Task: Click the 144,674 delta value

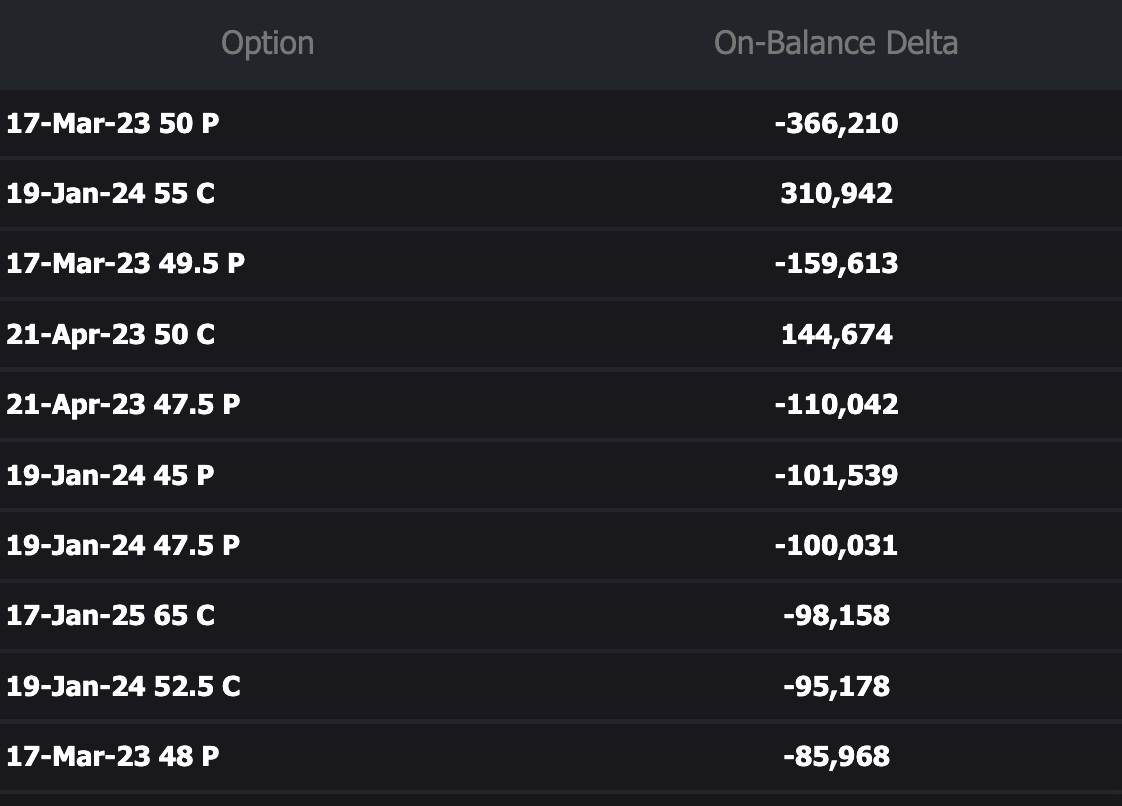Action: click(836, 334)
